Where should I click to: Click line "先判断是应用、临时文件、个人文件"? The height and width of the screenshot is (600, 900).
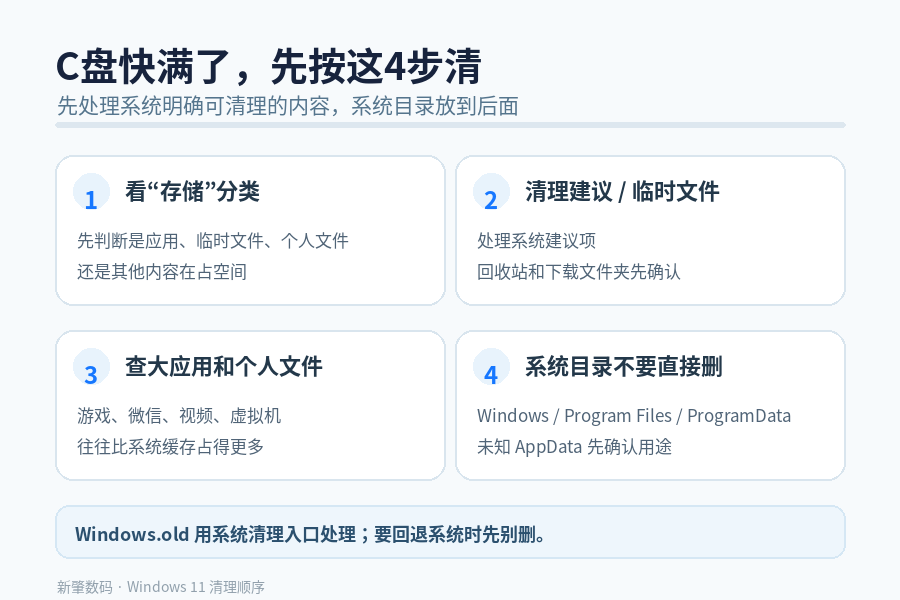213,241
